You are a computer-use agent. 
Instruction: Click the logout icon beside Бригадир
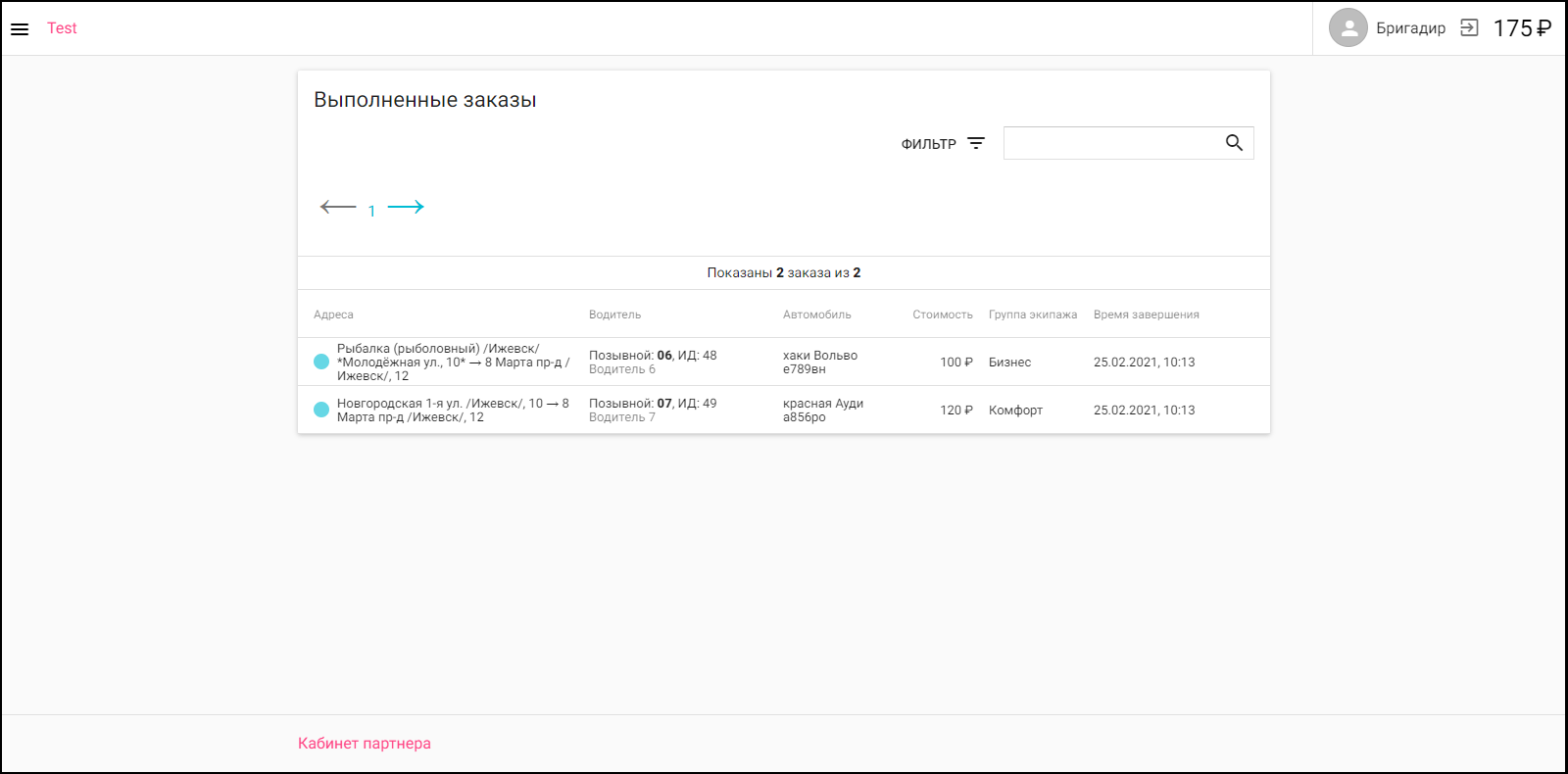1468,28
